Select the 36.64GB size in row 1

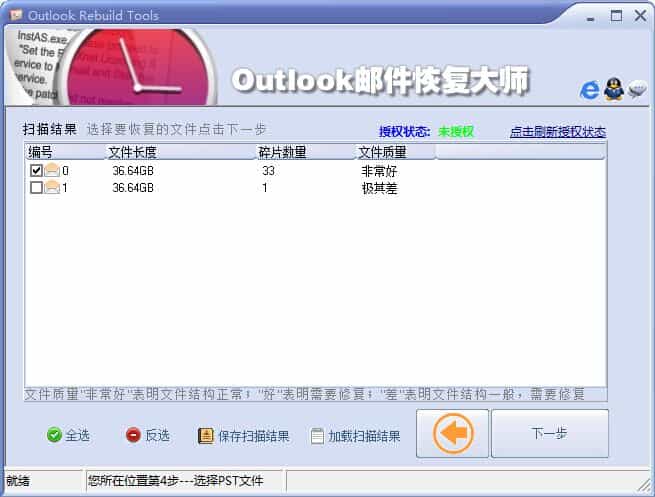click(133, 188)
